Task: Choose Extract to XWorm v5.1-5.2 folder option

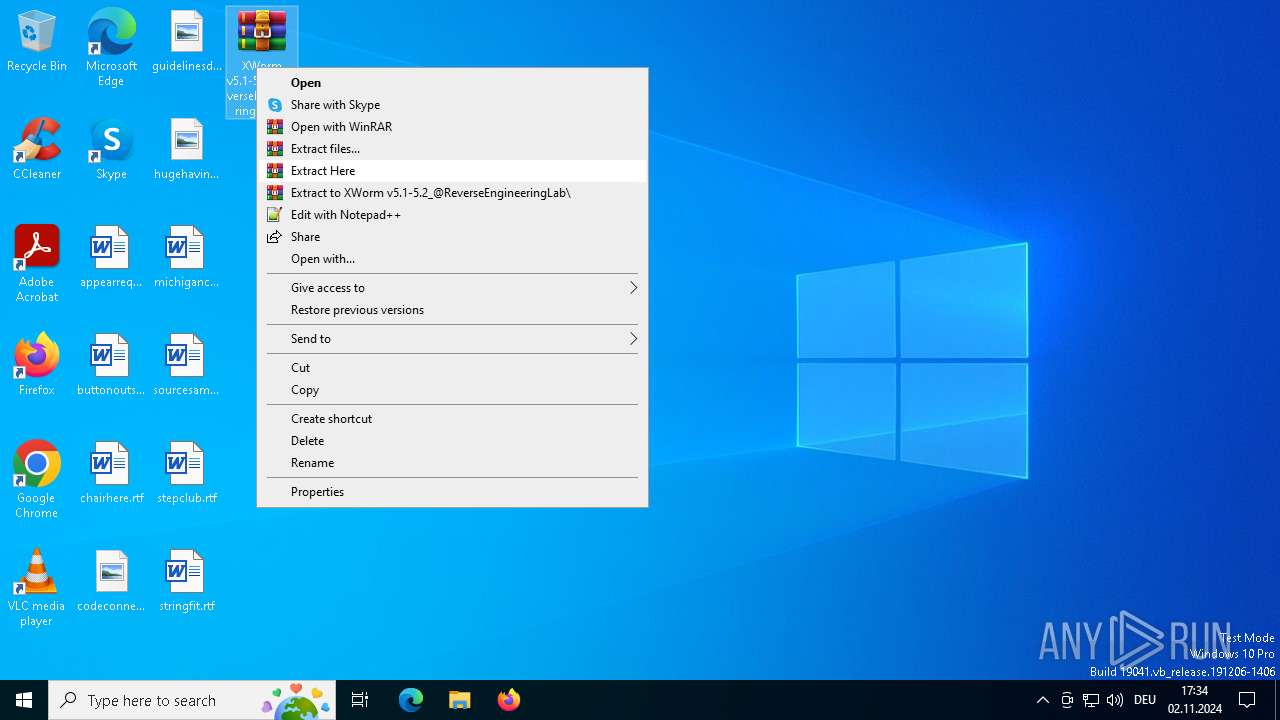Action: click(x=452, y=193)
